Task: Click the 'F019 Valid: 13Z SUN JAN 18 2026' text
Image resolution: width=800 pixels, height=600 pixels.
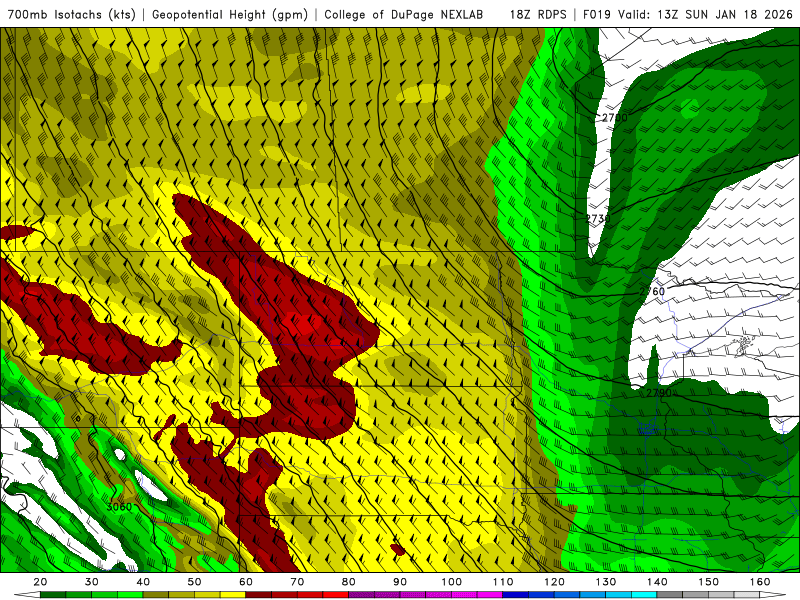Action: tap(688, 14)
